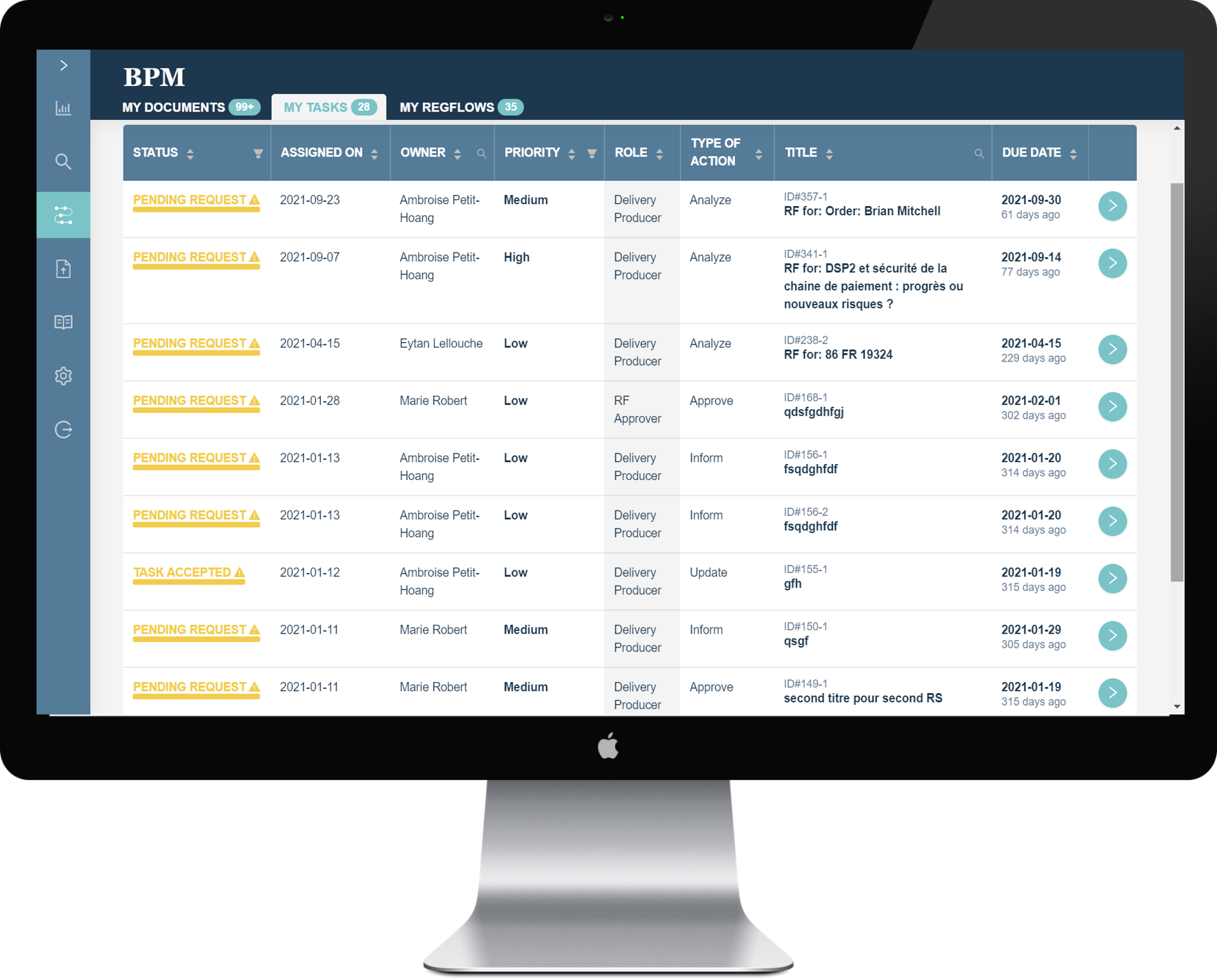
Task: Click the vertical scrollbar thumb
Action: (1177, 382)
